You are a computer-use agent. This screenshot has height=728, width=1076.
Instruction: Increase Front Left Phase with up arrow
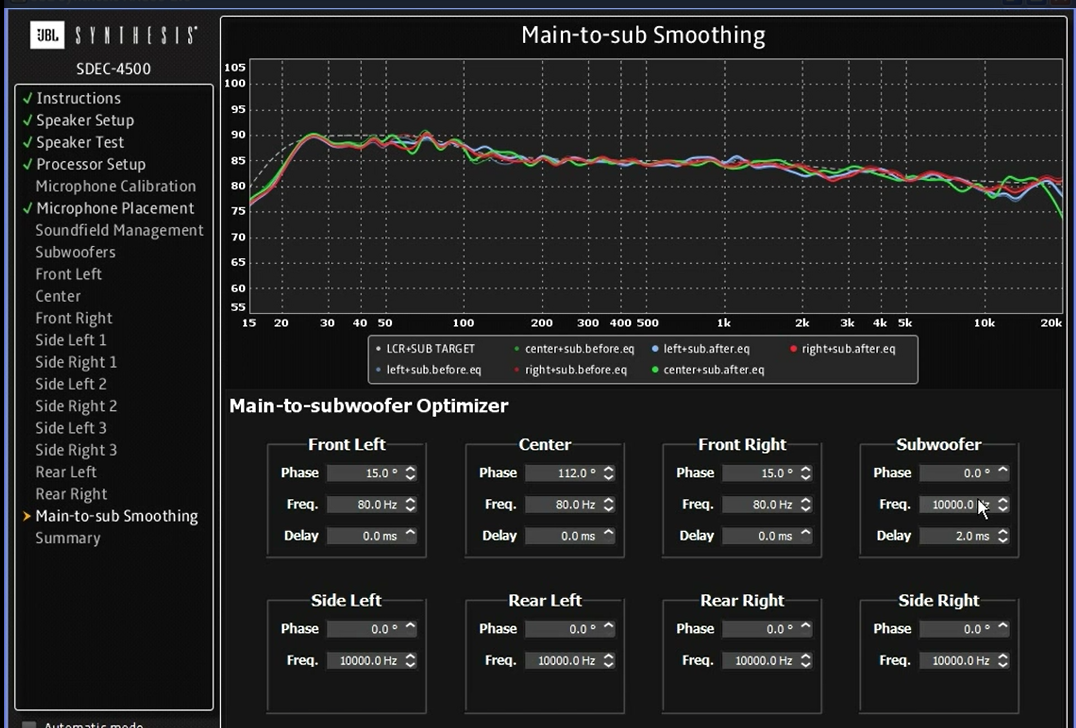coord(411,469)
